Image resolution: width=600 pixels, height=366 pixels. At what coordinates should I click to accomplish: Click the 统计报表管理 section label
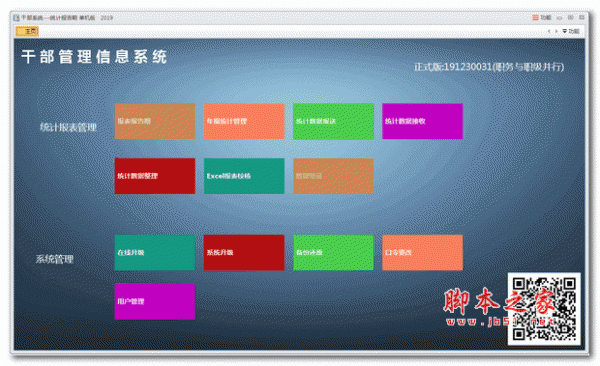(x=68, y=127)
